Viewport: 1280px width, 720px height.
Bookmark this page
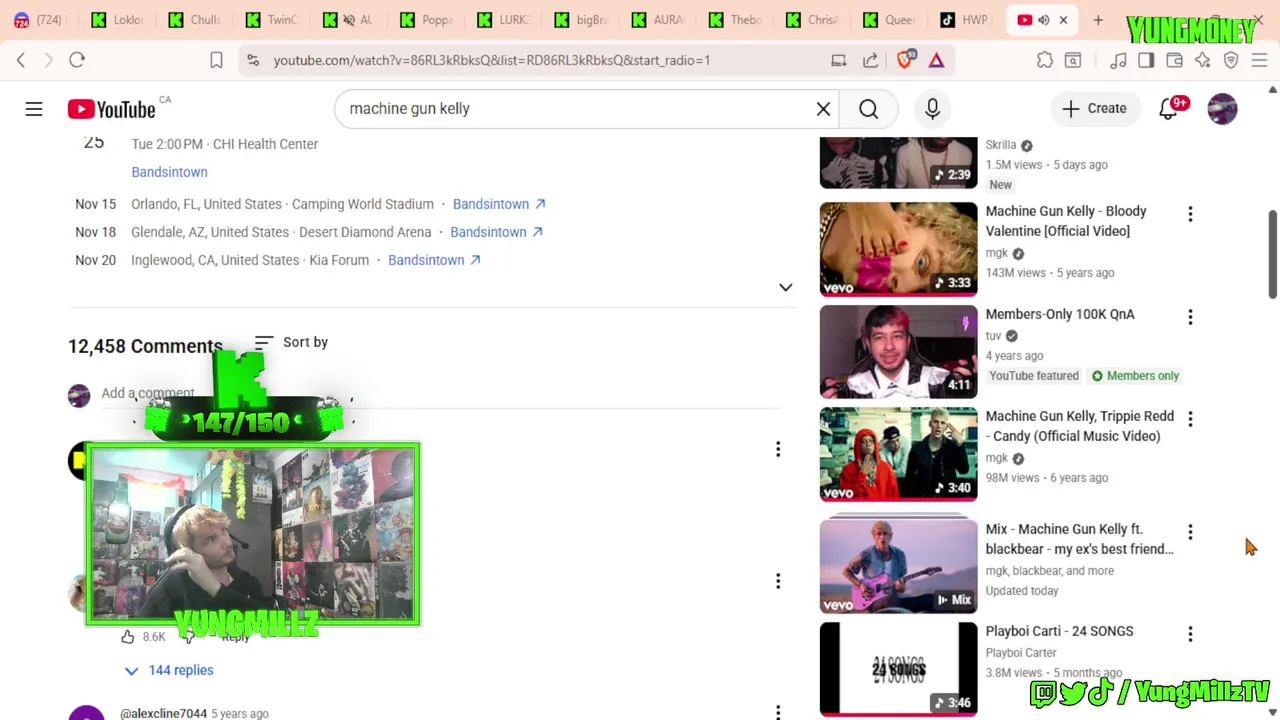[216, 60]
